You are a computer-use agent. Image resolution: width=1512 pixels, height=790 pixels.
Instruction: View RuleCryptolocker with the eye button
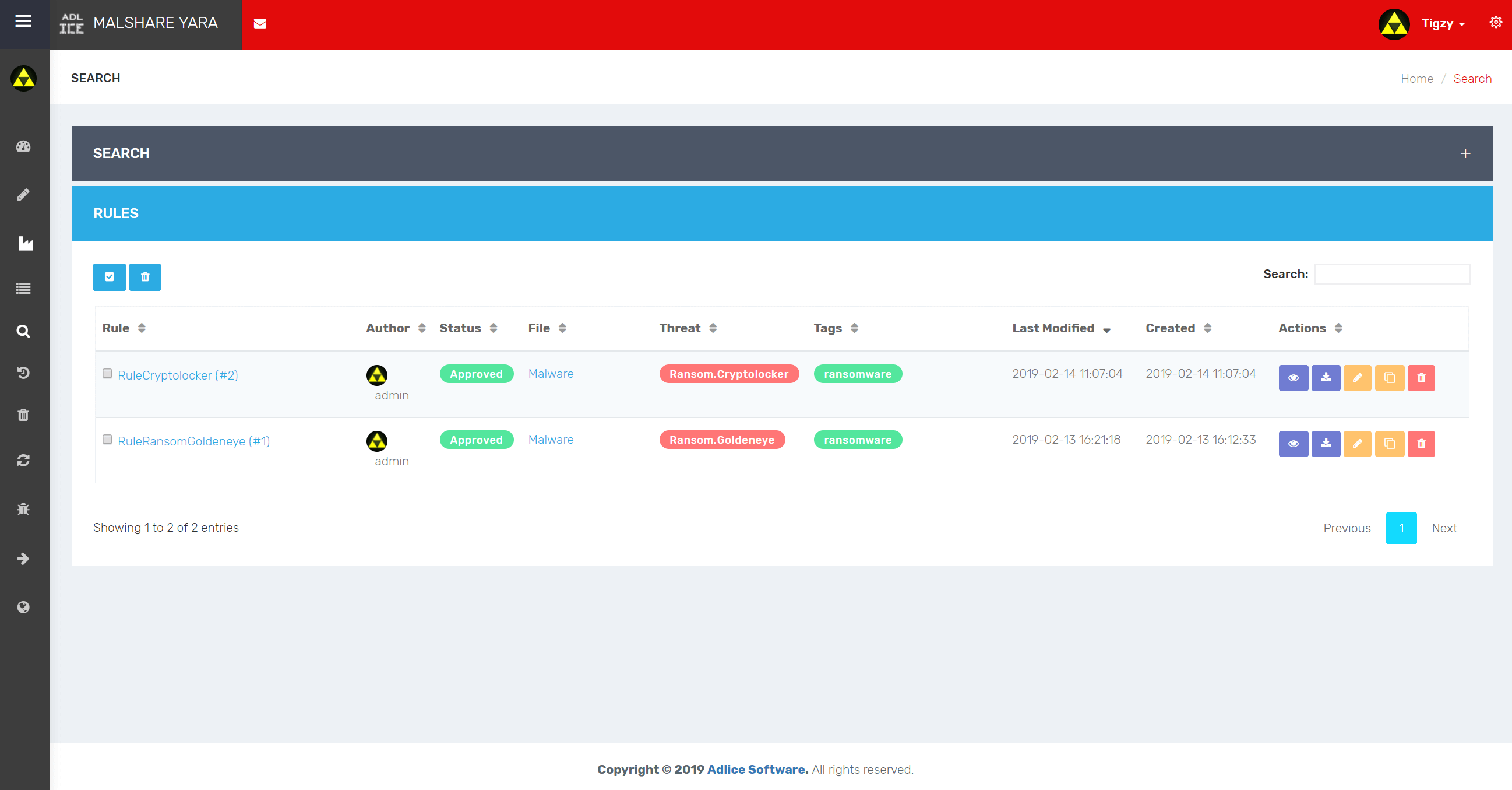1293,378
